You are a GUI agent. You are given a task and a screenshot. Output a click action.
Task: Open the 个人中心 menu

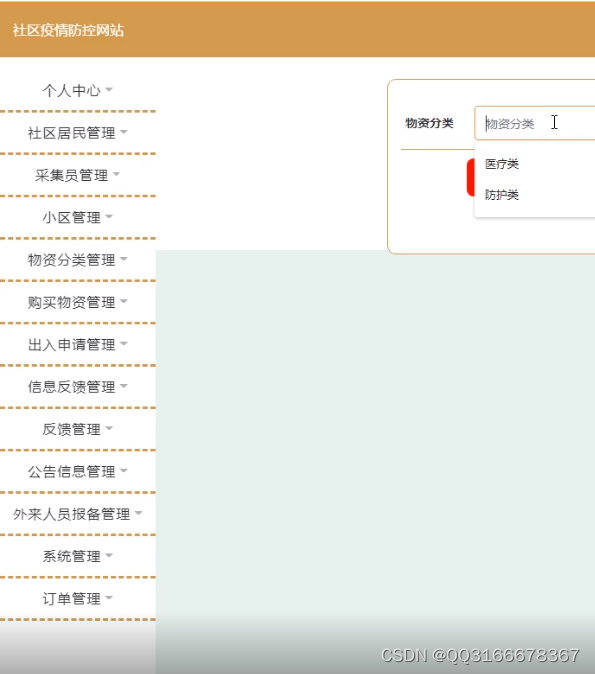(77, 90)
